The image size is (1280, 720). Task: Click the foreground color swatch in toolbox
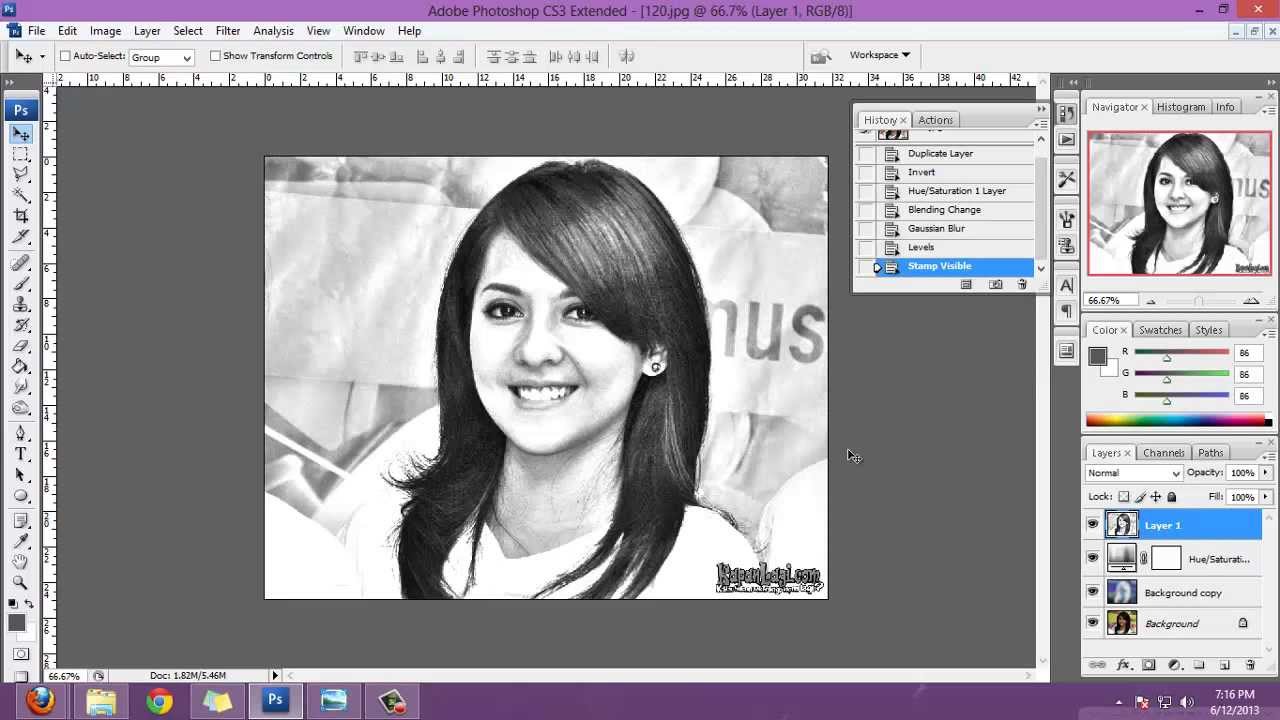click(16, 623)
